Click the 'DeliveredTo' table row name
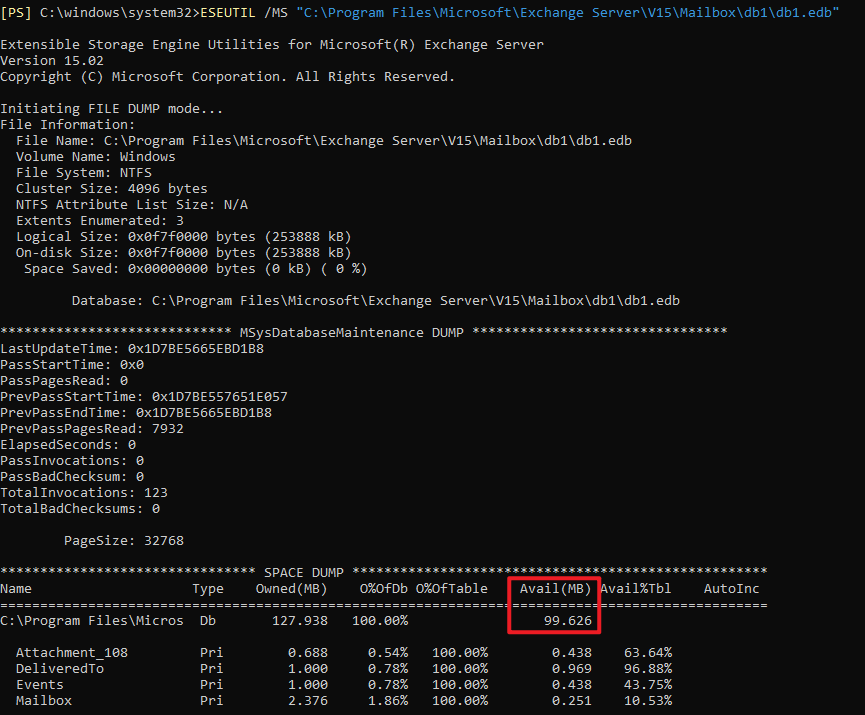The height and width of the screenshot is (715, 865). tap(60, 669)
